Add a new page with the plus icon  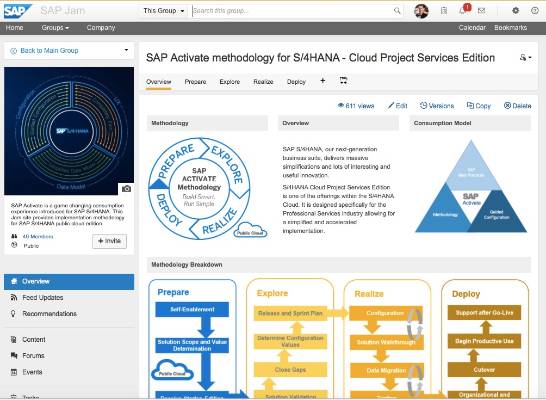coord(323,81)
